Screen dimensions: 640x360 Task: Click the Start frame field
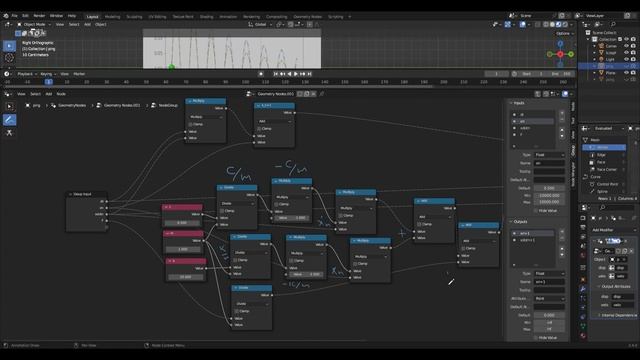[x=533, y=74]
